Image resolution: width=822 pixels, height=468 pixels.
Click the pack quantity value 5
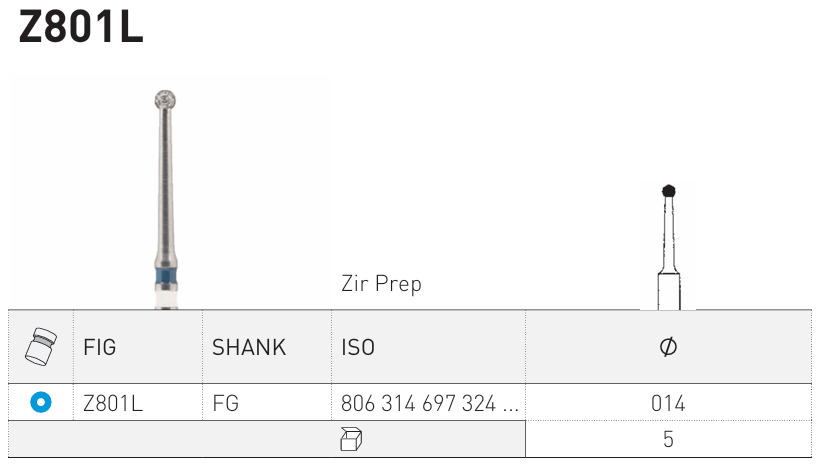668,439
